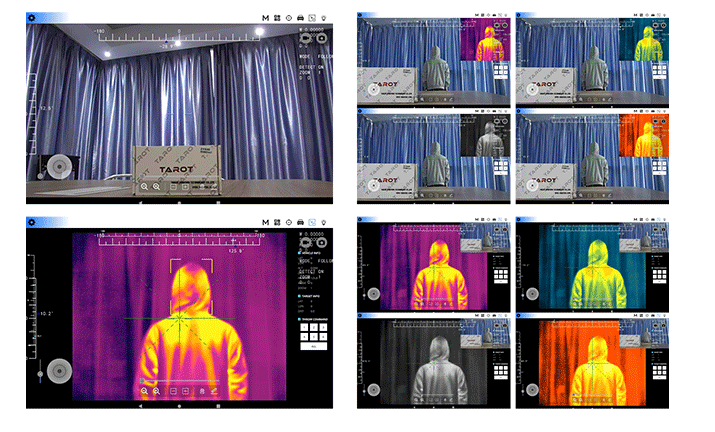Tap the joystick in the small orange thermal view
The width and height of the screenshot is (715, 432).
click(532, 390)
